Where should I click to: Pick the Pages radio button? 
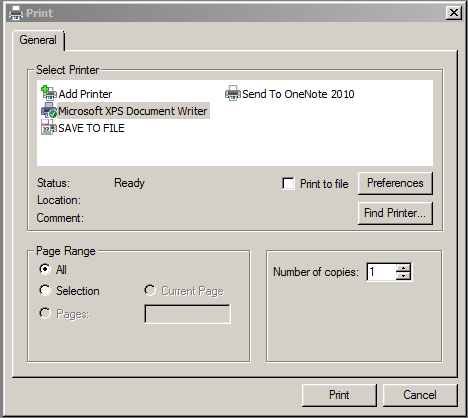point(45,313)
